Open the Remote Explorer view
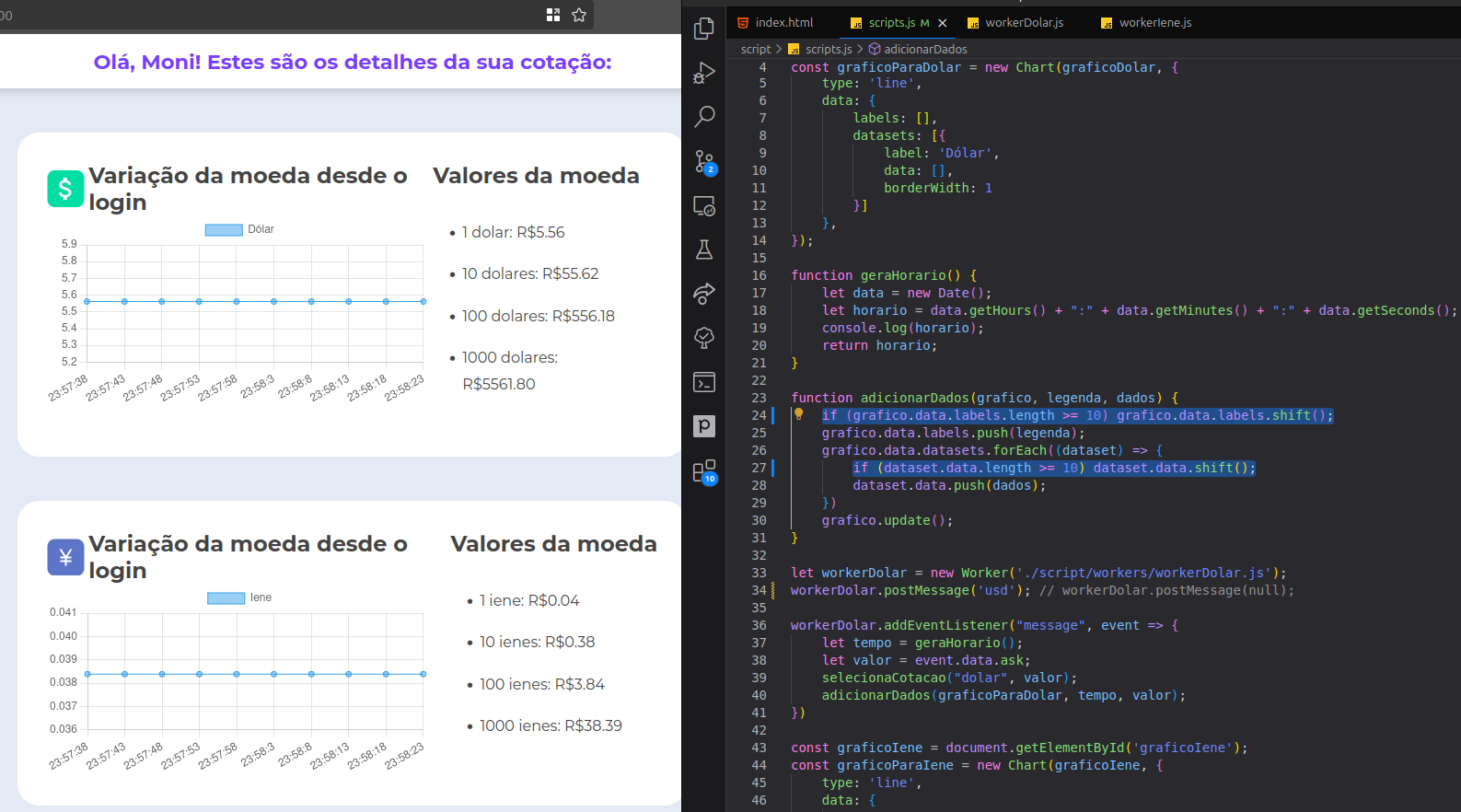The image size is (1461, 812). pyautogui.click(x=704, y=206)
